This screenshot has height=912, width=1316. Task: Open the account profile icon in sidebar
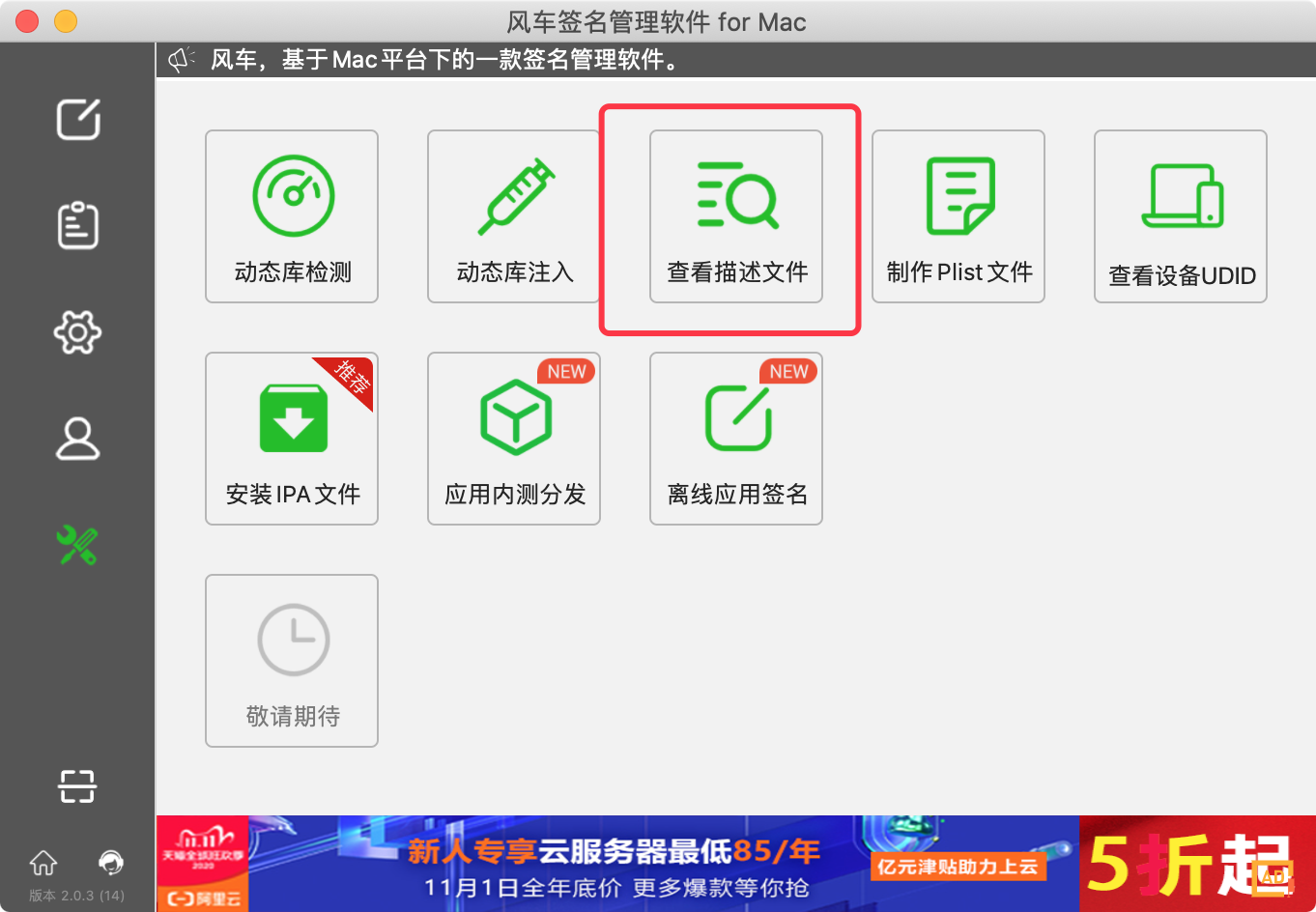pyautogui.click(x=76, y=439)
